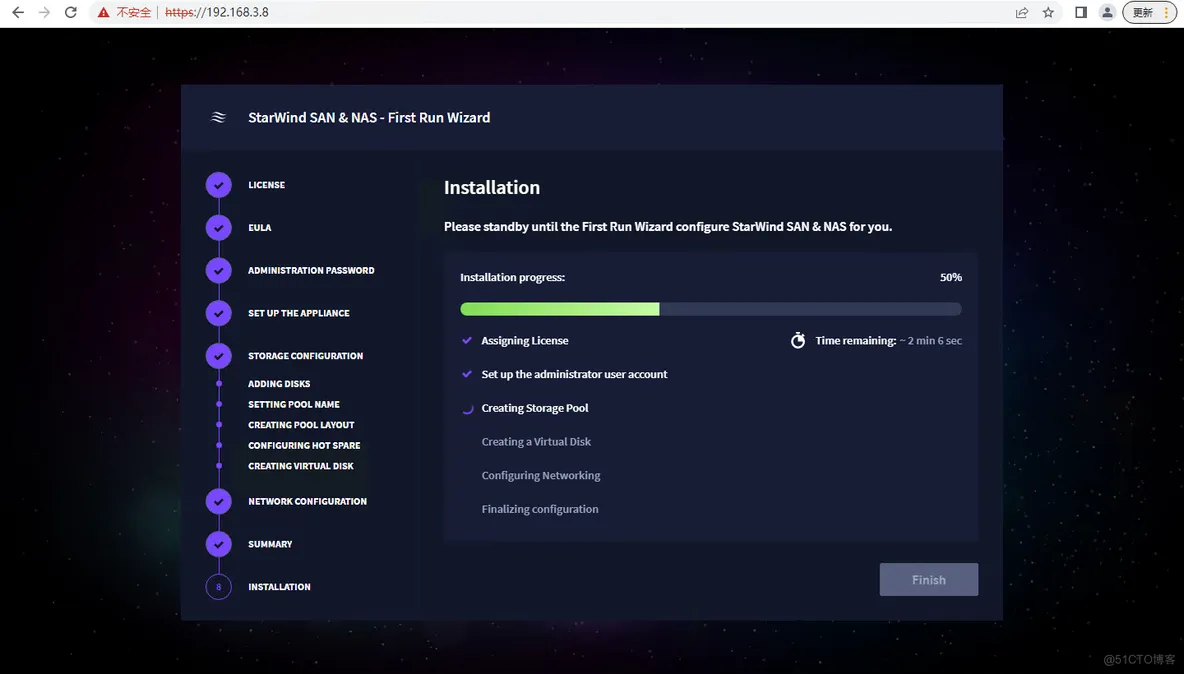
Task: Click the Network Configuration step checkmark circle
Action: [219, 501]
